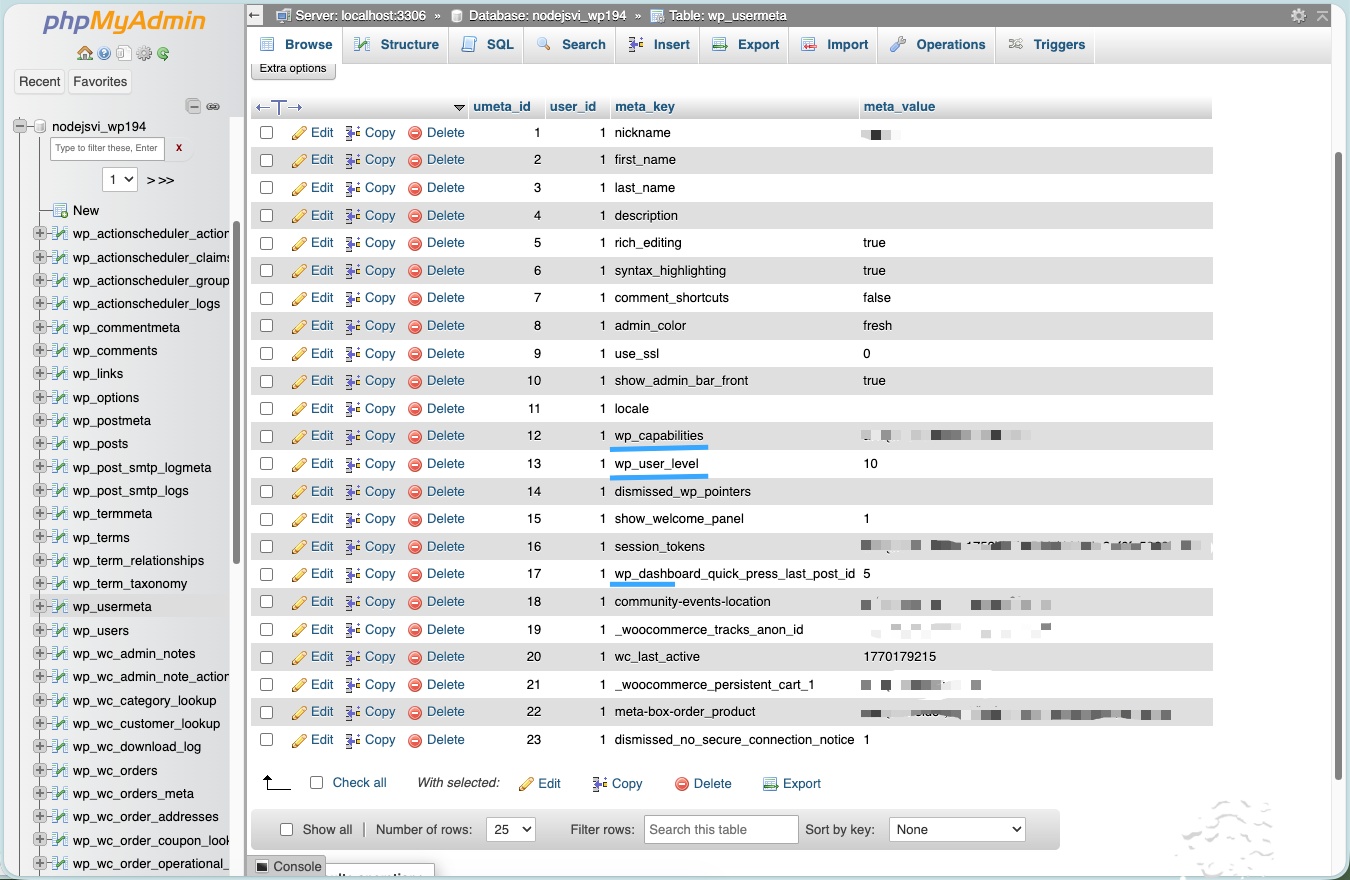The width and height of the screenshot is (1350, 880).
Task: Edit the locale row
Action: click(313, 409)
